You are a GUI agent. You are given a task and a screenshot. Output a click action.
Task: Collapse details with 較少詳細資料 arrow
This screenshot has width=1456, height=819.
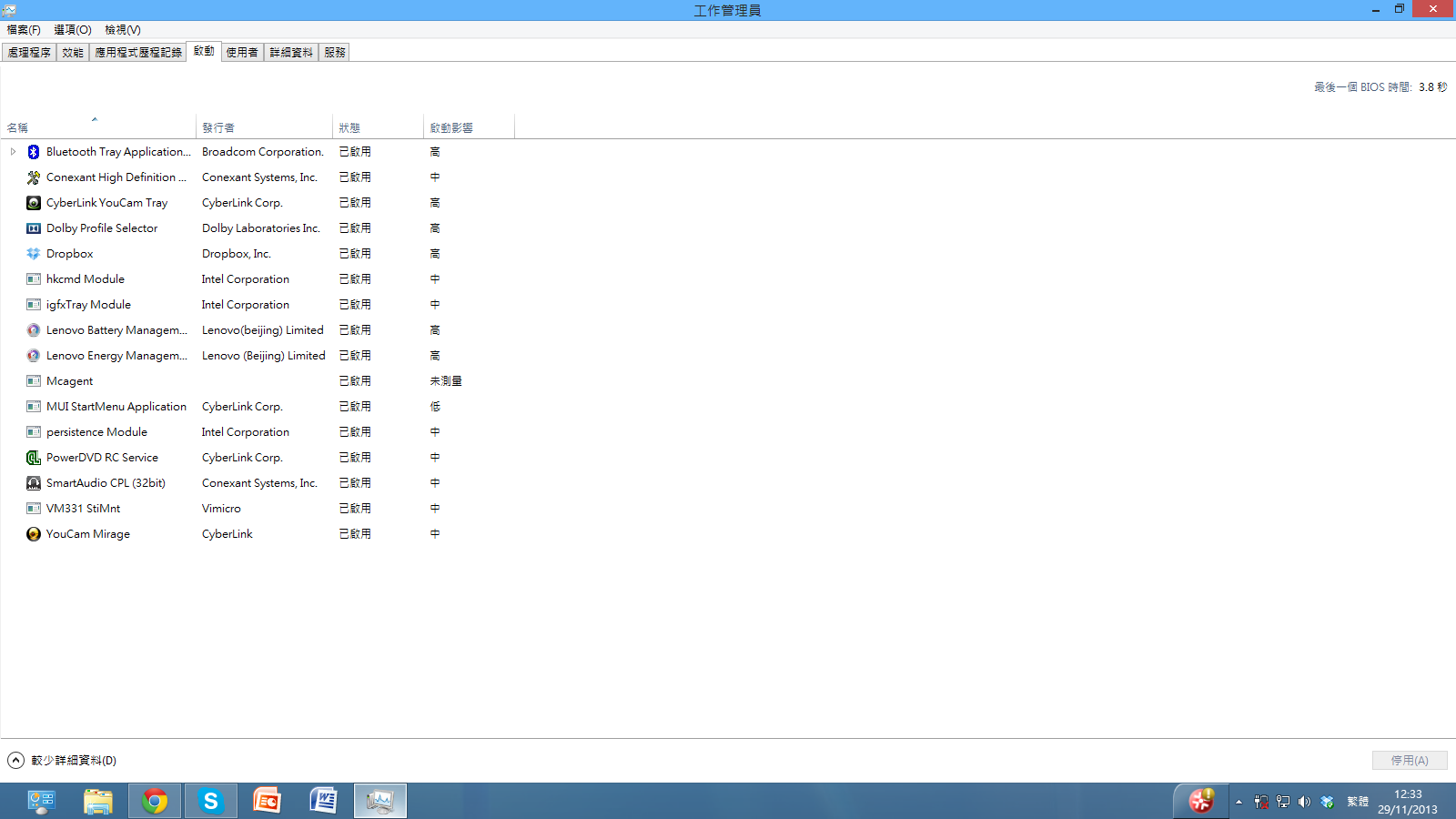(x=15, y=760)
